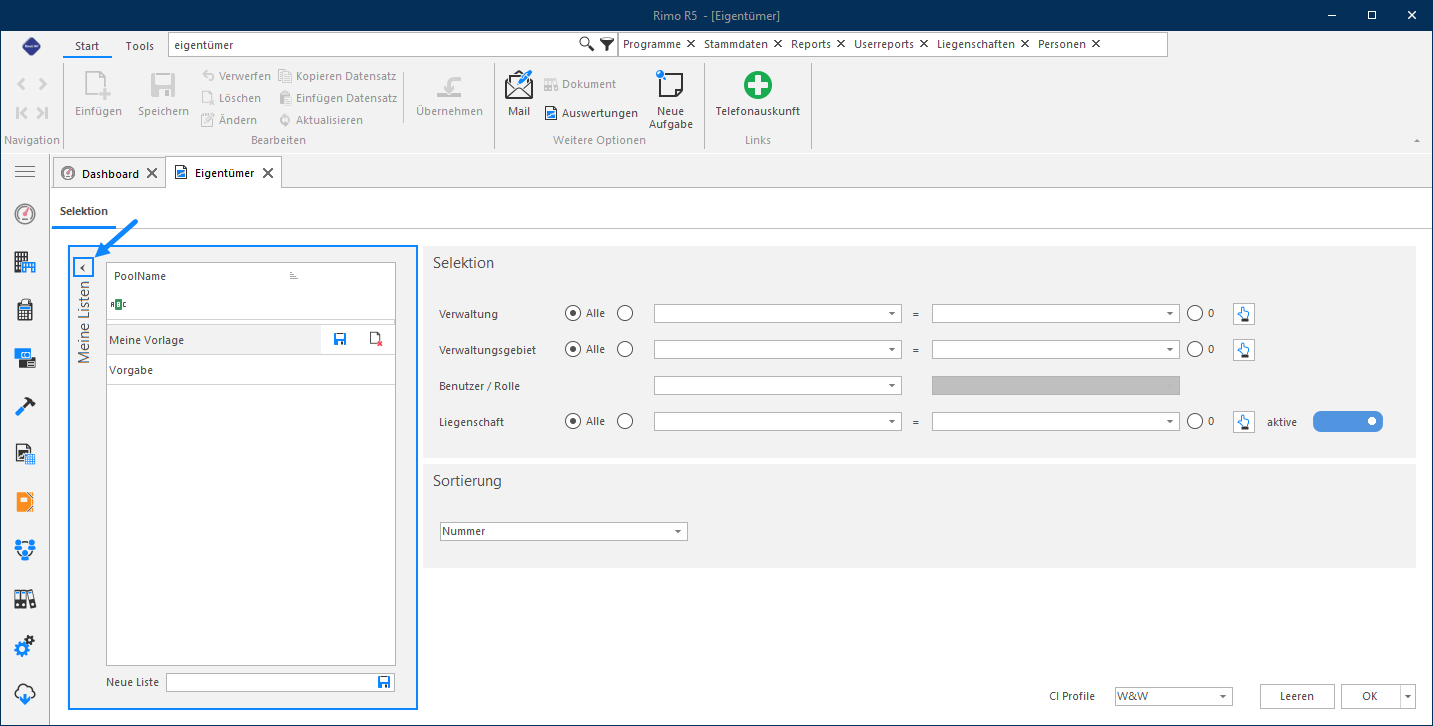Save the Meine Vorlage list entry
1433x726 pixels.
click(340, 340)
